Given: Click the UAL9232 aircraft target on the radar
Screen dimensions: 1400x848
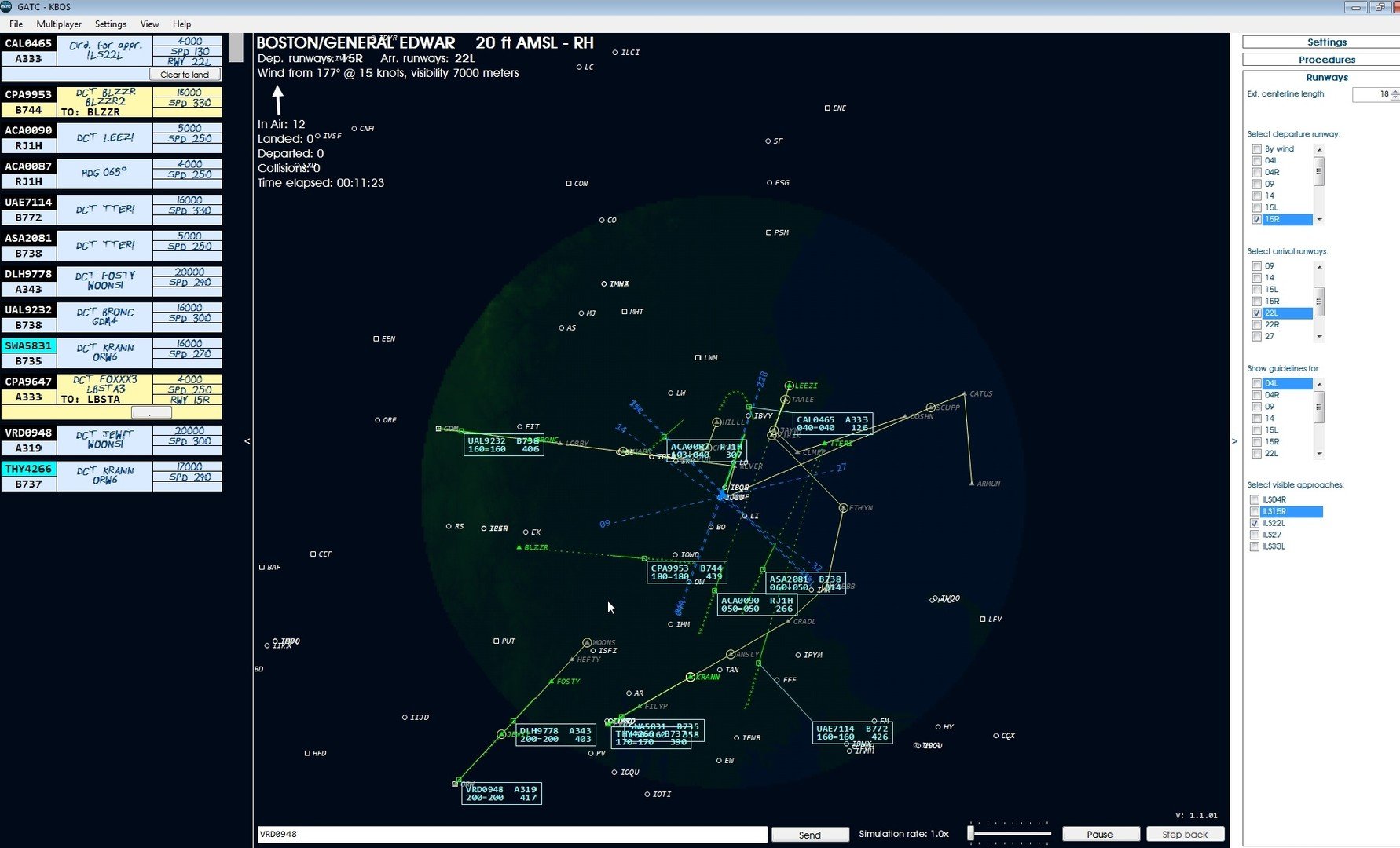Looking at the screenshot, I should tap(503, 444).
